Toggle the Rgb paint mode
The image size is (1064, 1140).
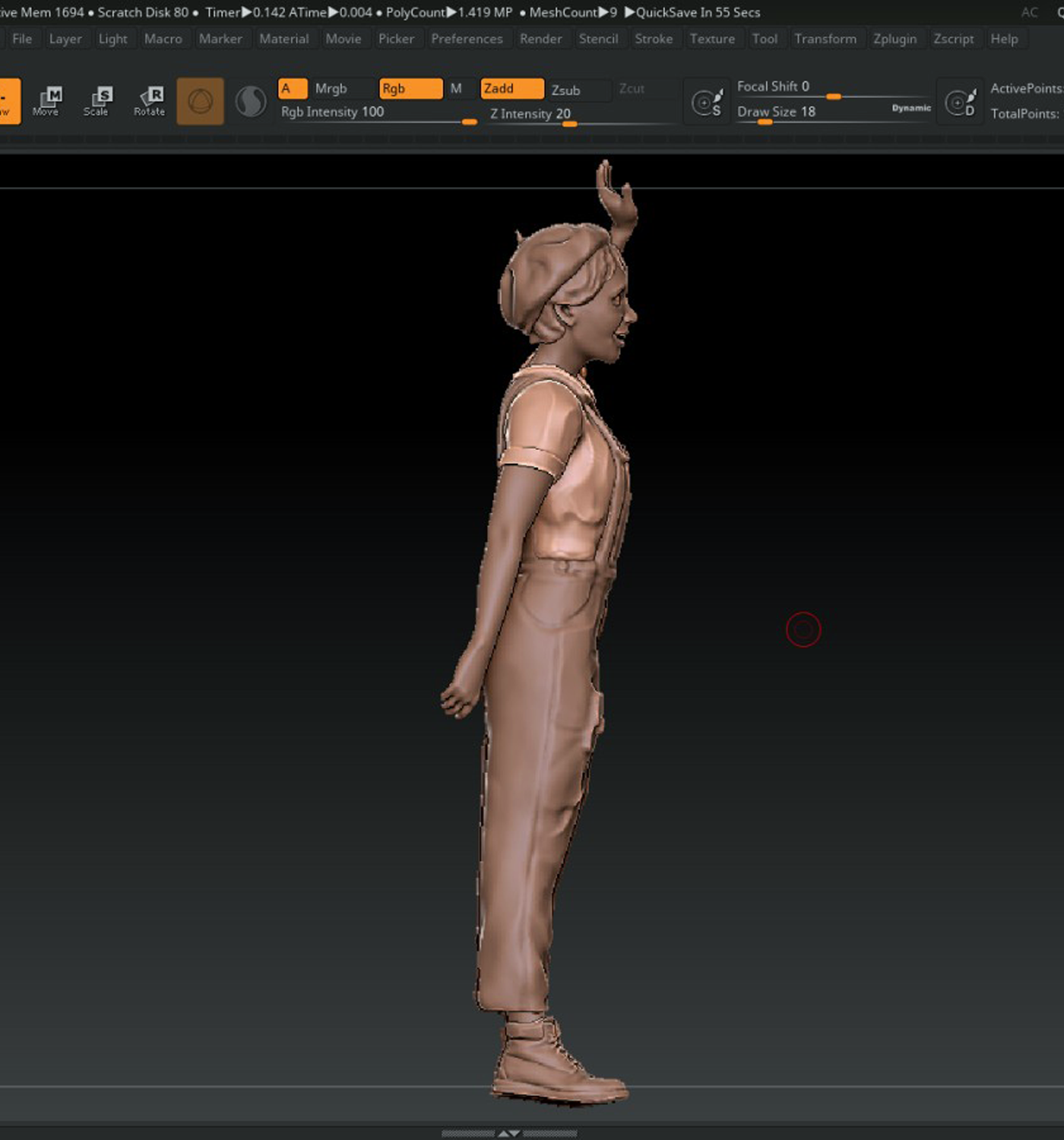point(410,89)
